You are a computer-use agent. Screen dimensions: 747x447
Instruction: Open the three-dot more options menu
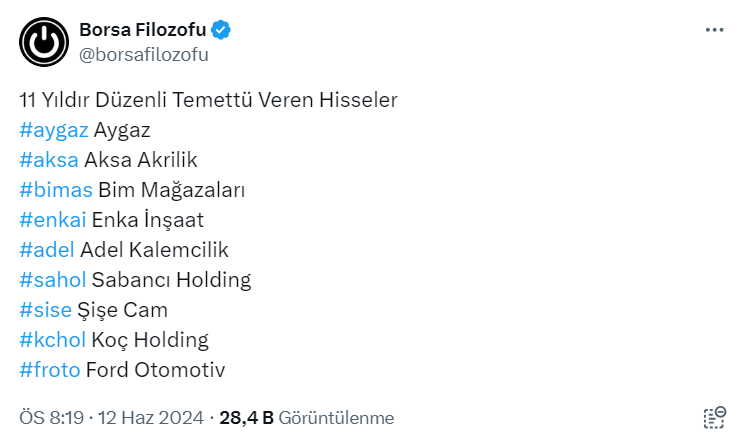click(x=714, y=30)
